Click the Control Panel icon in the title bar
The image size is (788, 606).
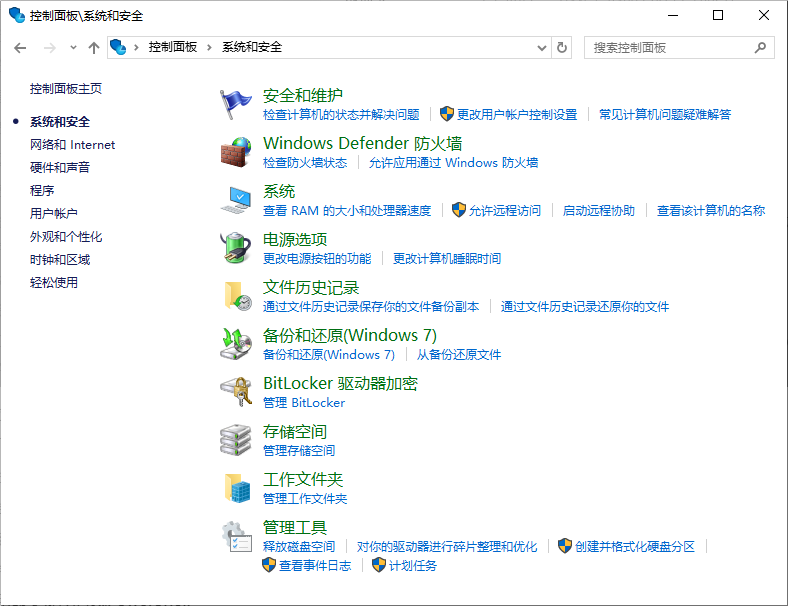pyautogui.click(x=17, y=15)
